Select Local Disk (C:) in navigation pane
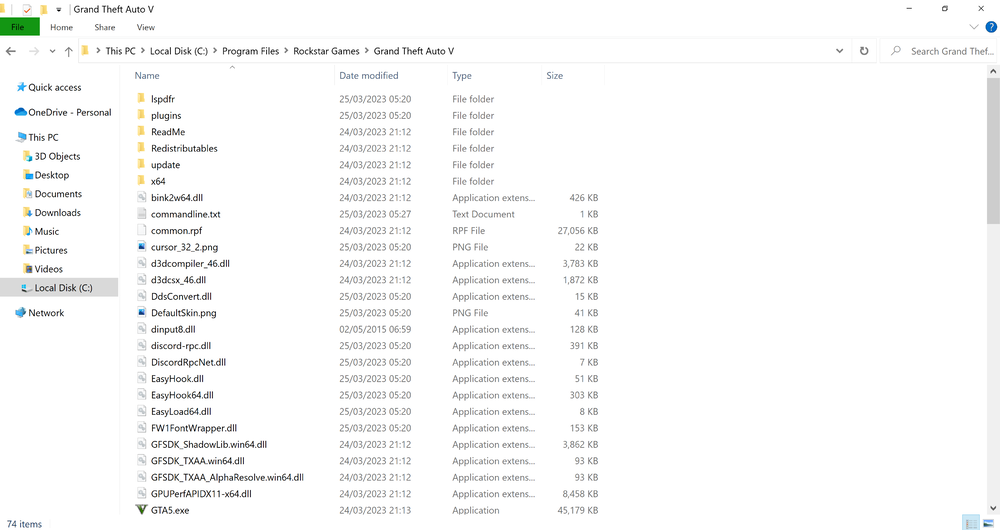 (x=59, y=288)
